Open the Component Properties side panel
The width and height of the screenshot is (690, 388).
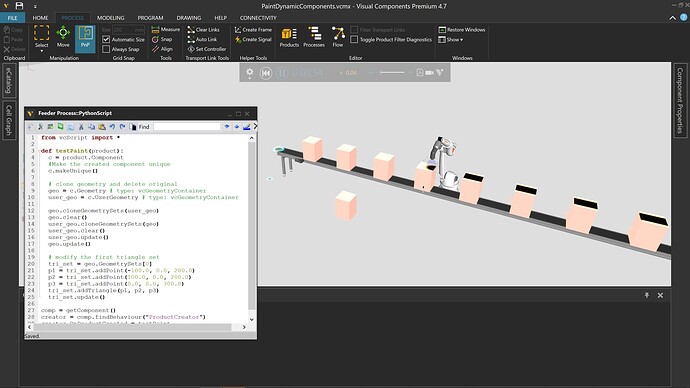click(680, 100)
